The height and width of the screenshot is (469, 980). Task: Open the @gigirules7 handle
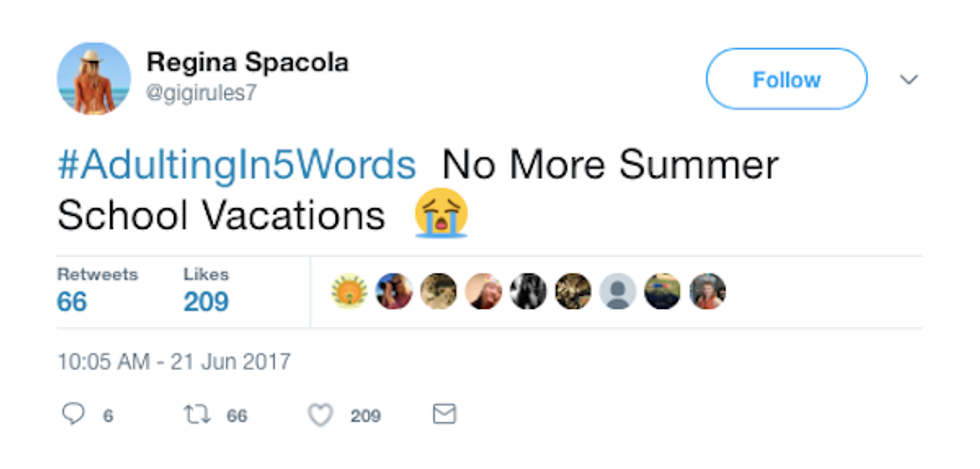pyautogui.click(x=201, y=93)
